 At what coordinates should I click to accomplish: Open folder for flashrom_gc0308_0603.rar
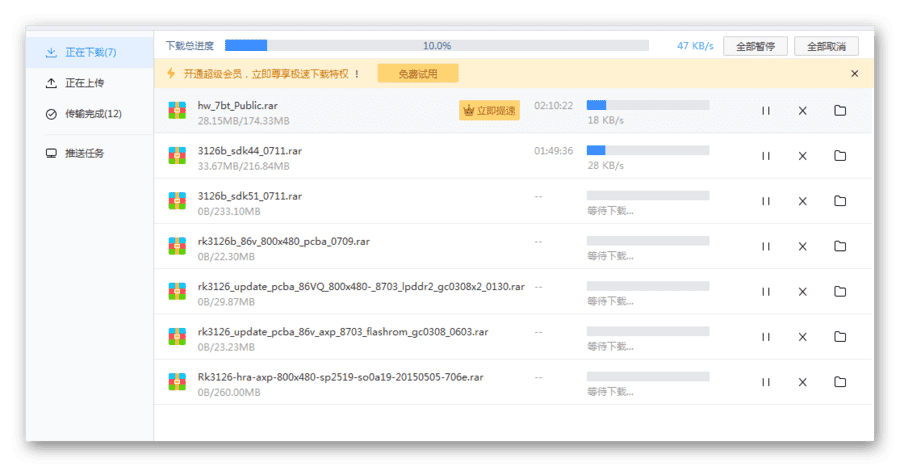[x=840, y=337]
